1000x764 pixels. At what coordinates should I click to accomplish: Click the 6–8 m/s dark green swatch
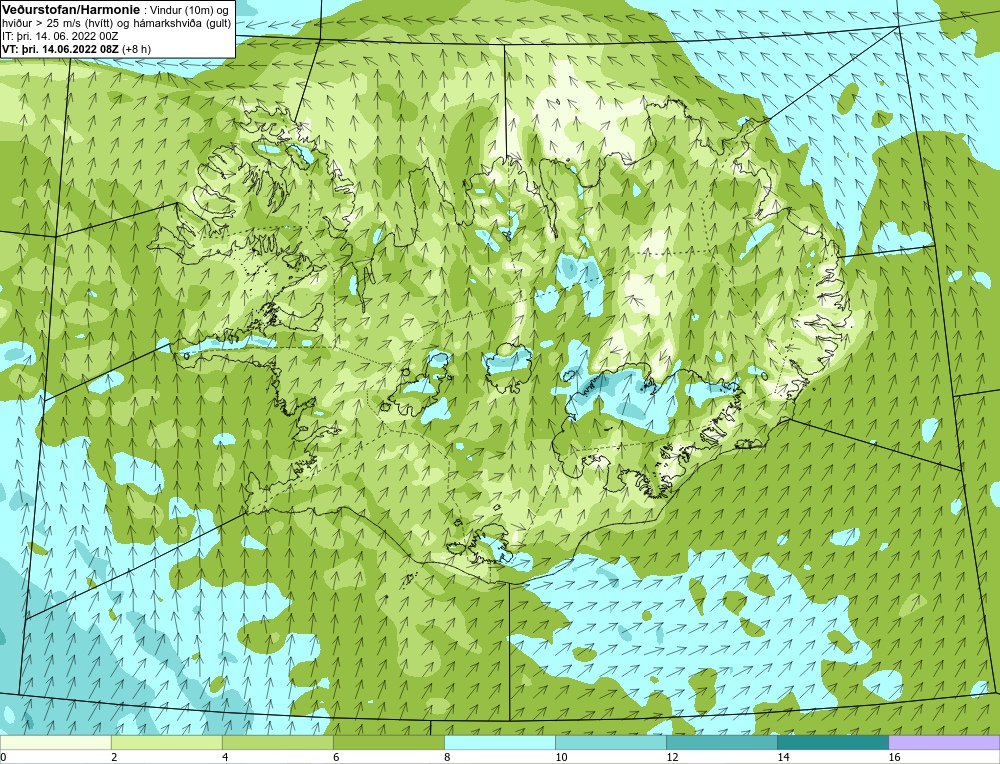tap(389, 742)
